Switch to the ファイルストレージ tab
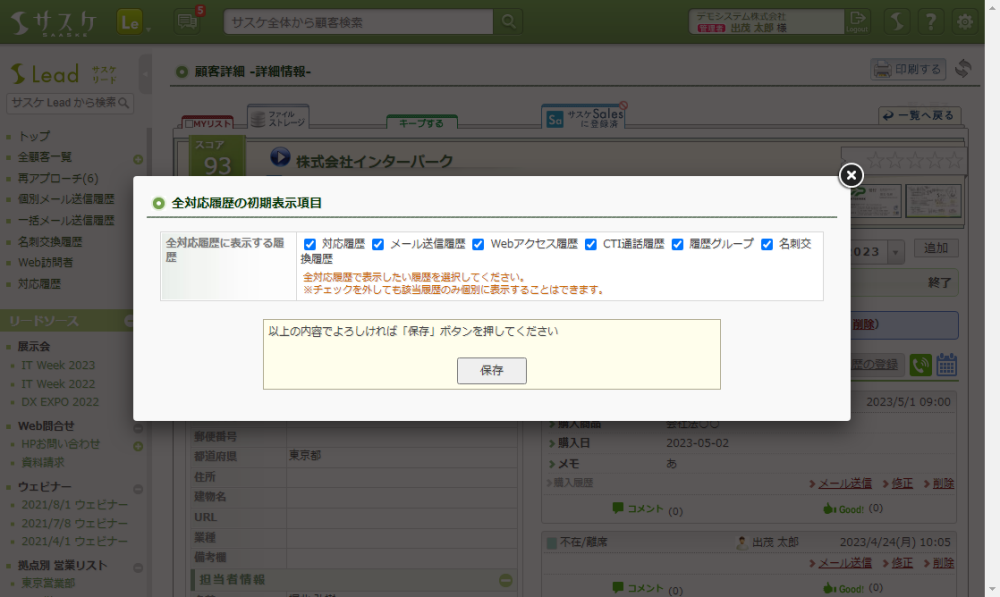The height and width of the screenshot is (597, 1000). click(x=278, y=118)
